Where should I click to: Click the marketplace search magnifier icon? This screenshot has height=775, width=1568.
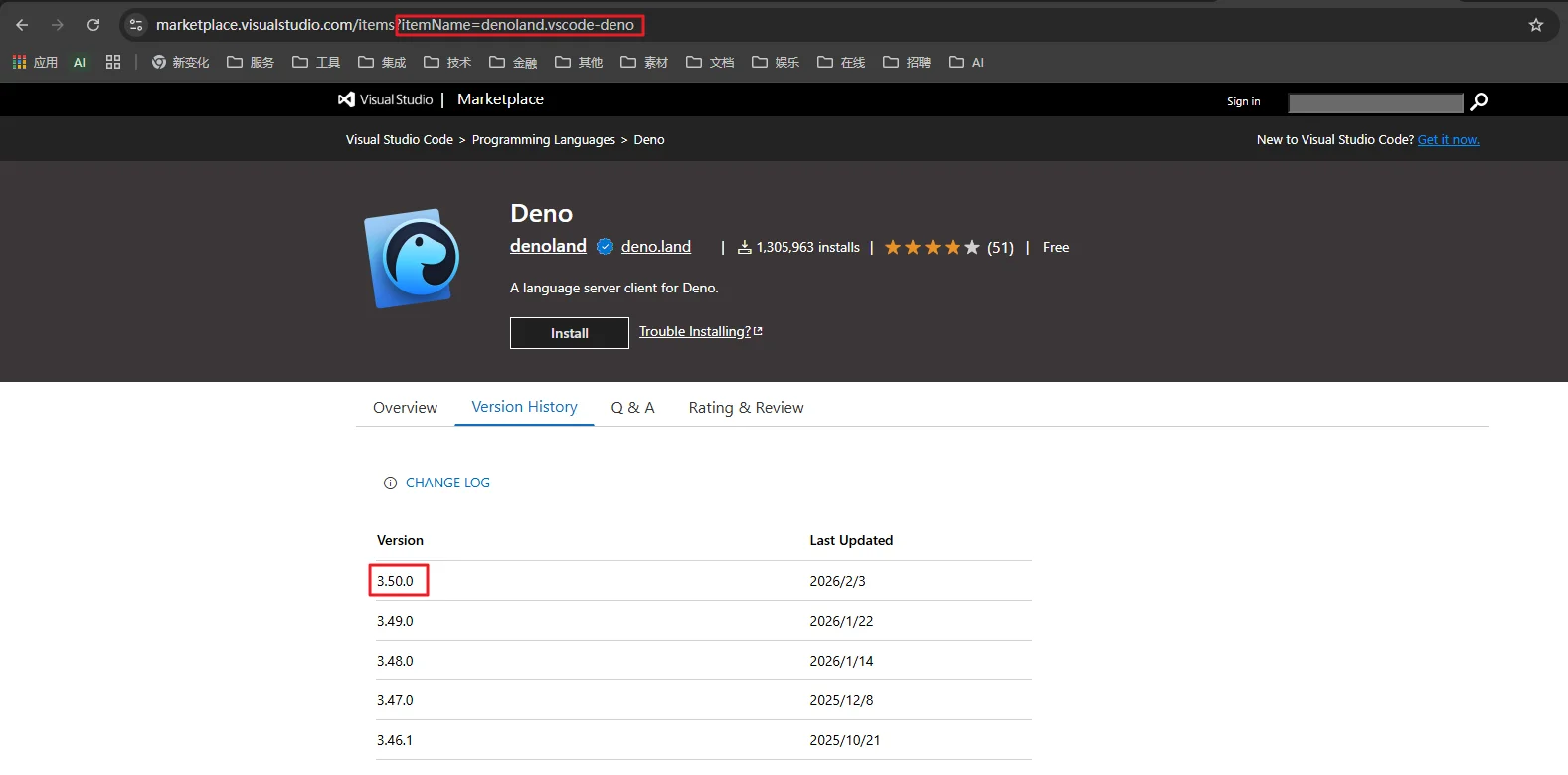click(1479, 101)
